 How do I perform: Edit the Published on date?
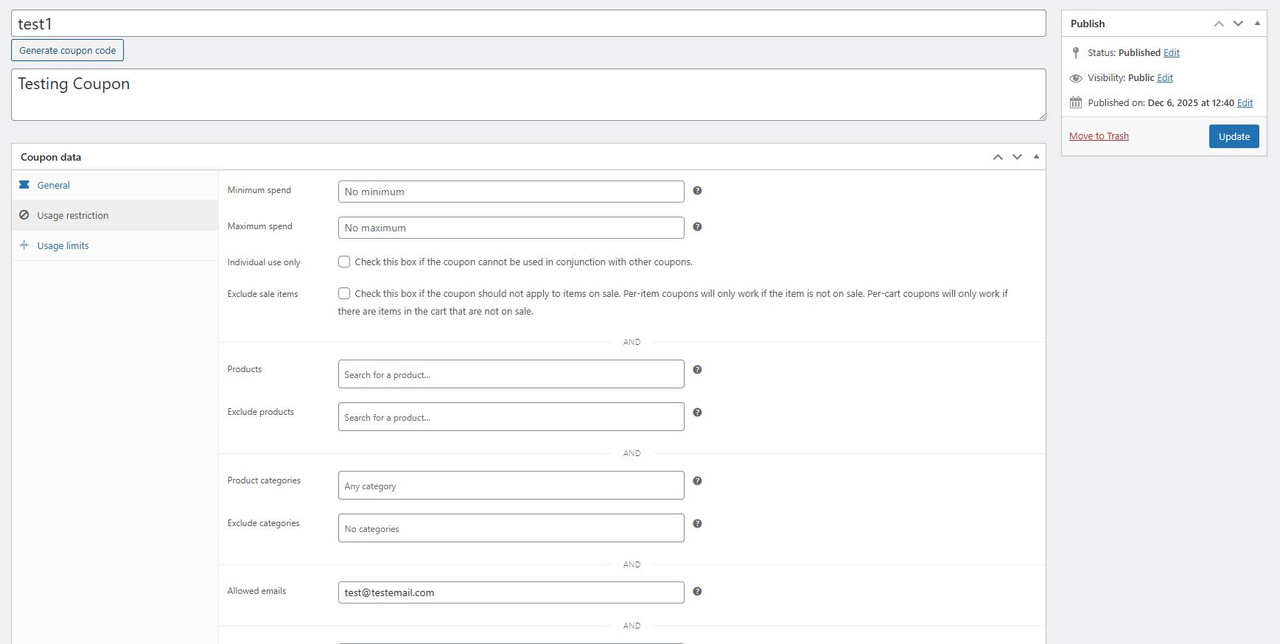coord(1245,103)
